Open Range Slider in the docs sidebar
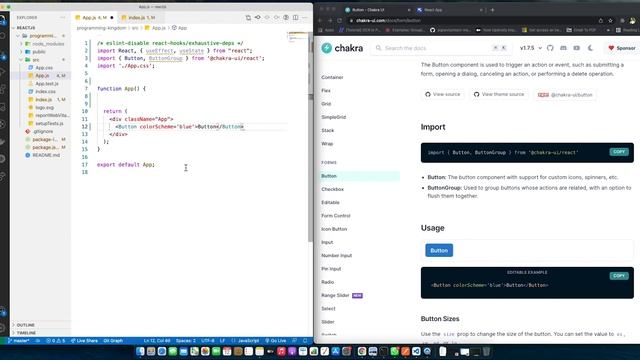This screenshot has height=360, width=640. point(335,296)
